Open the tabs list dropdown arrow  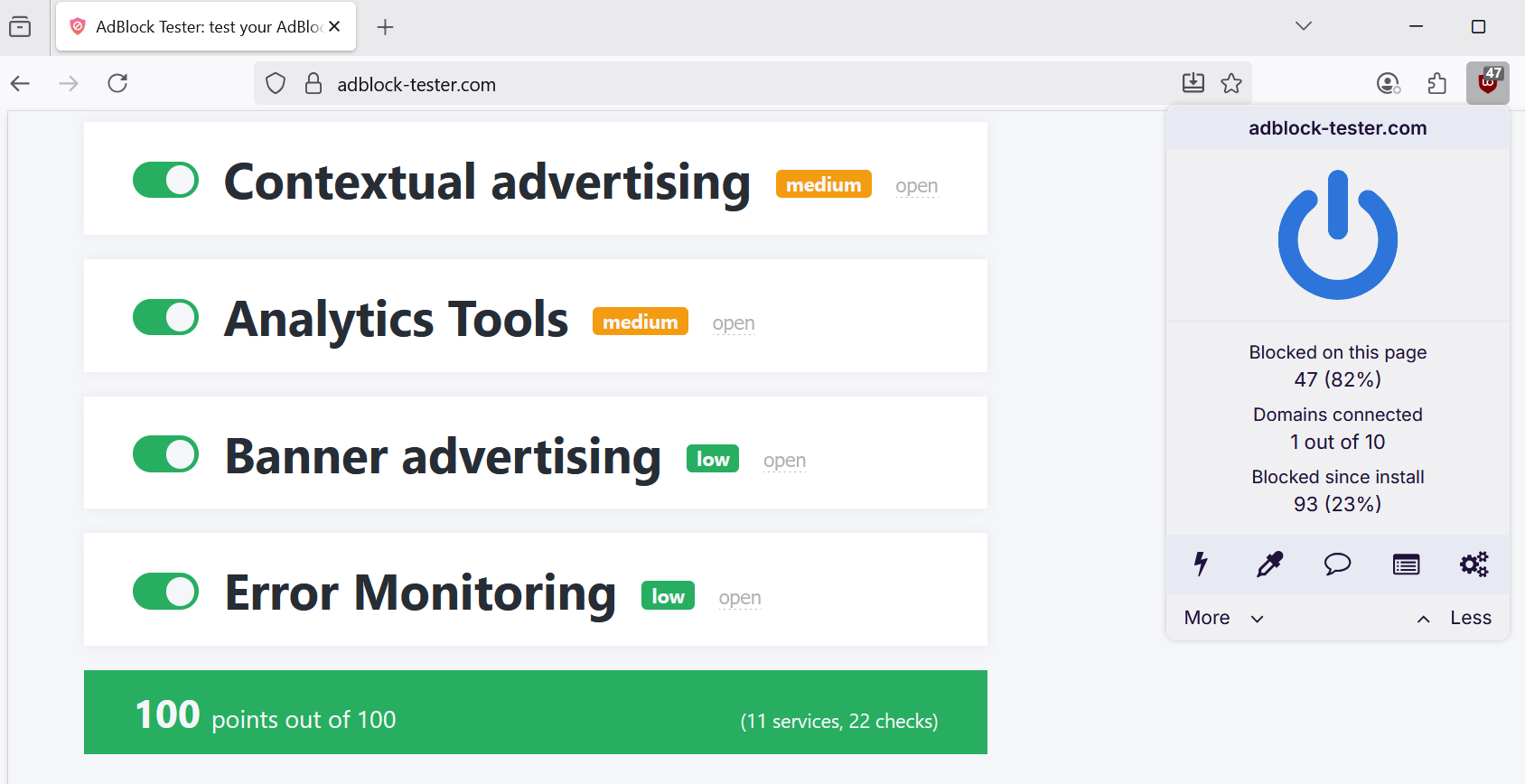point(1304,26)
